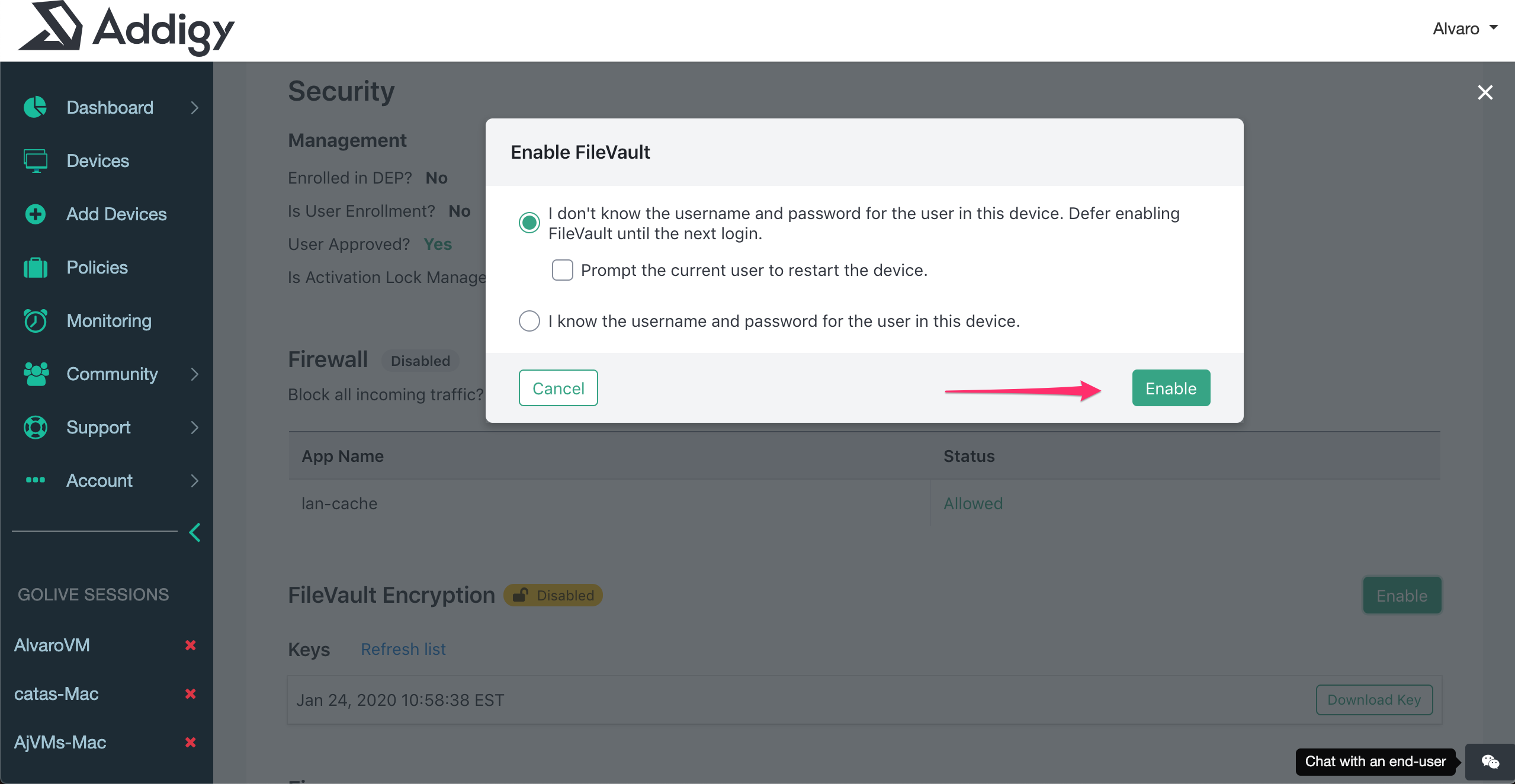Image resolution: width=1515 pixels, height=784 pixels.
Task: Click the Devices monitor icon
Action: (x=36, y=160)
